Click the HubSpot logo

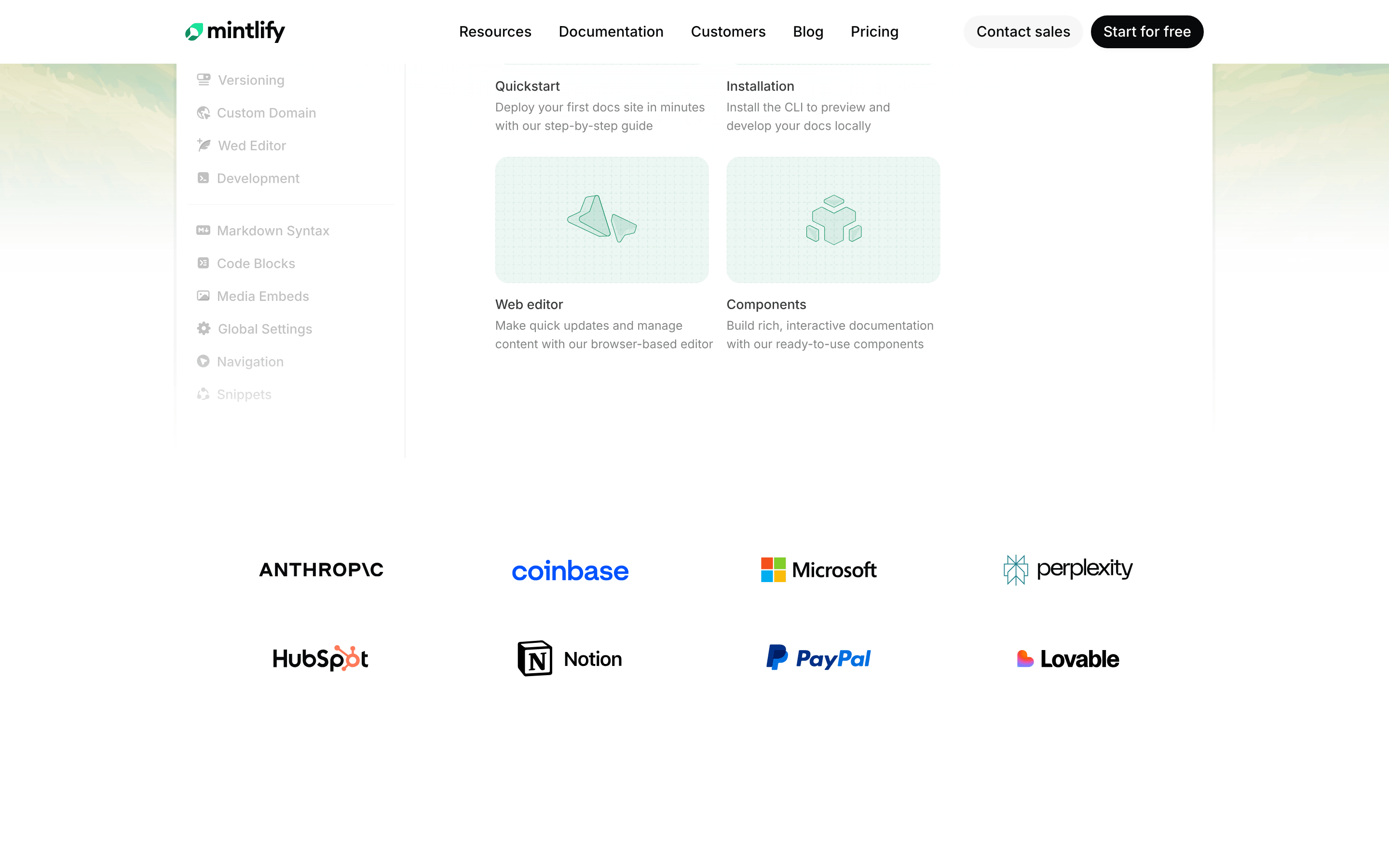[320, 658]
